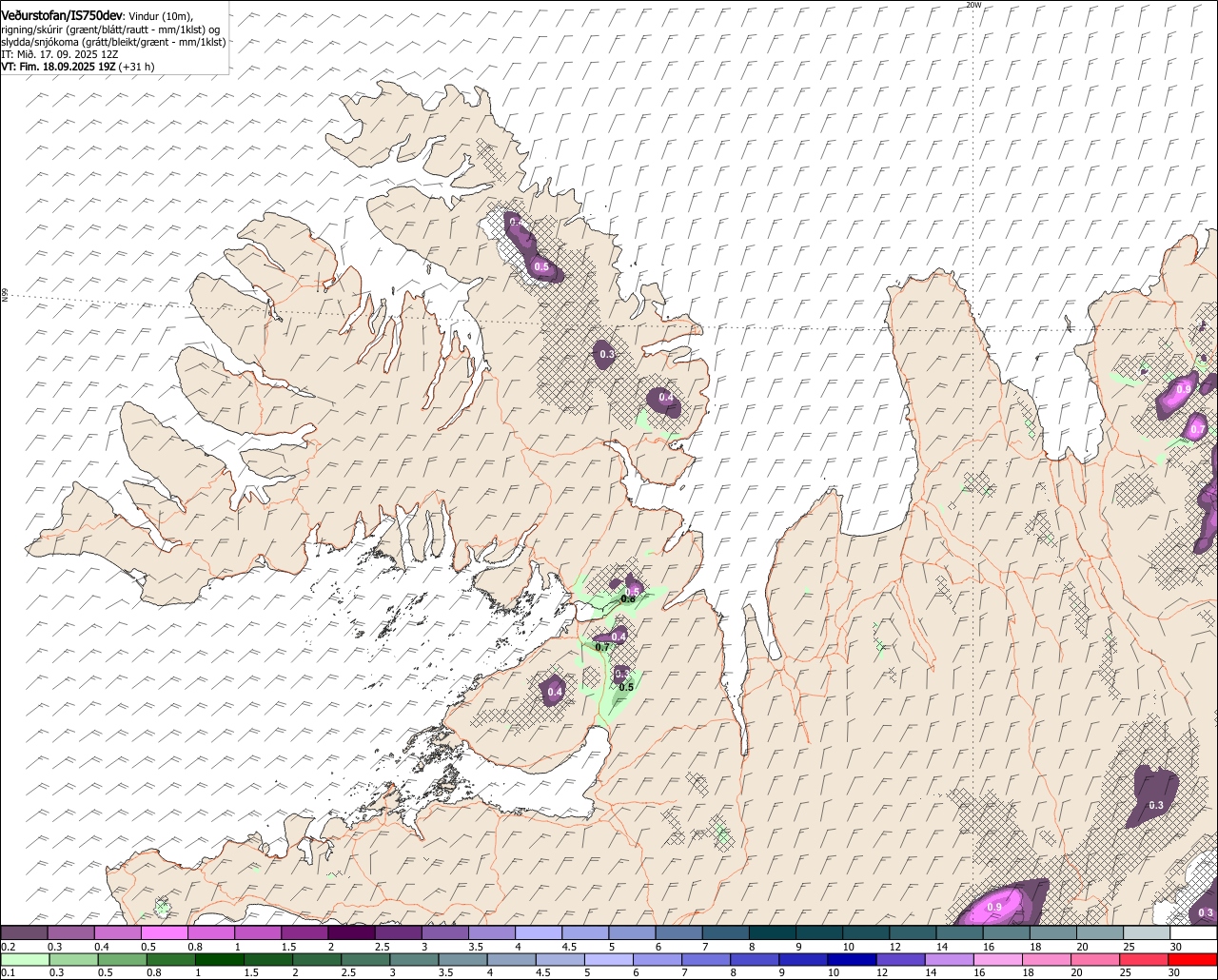Viewport: 1218px width, 980px height.
Task: Pick upper legend swatch labeled 4
Action: coord(538,932)
